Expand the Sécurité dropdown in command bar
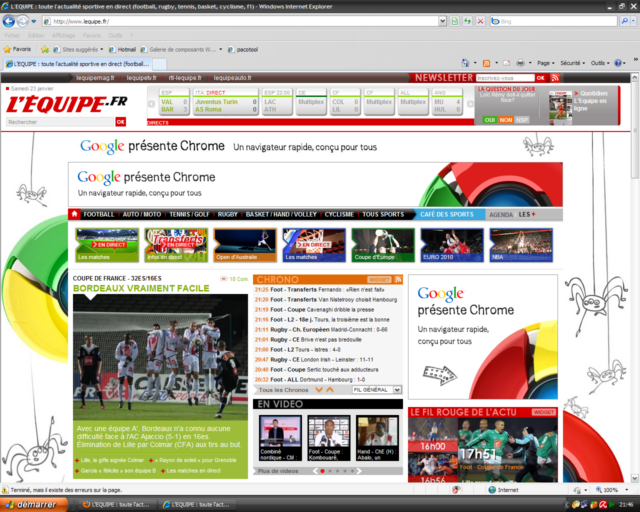Screen dimensions: 640x512 pyautogui.click(x=573, y=63)
